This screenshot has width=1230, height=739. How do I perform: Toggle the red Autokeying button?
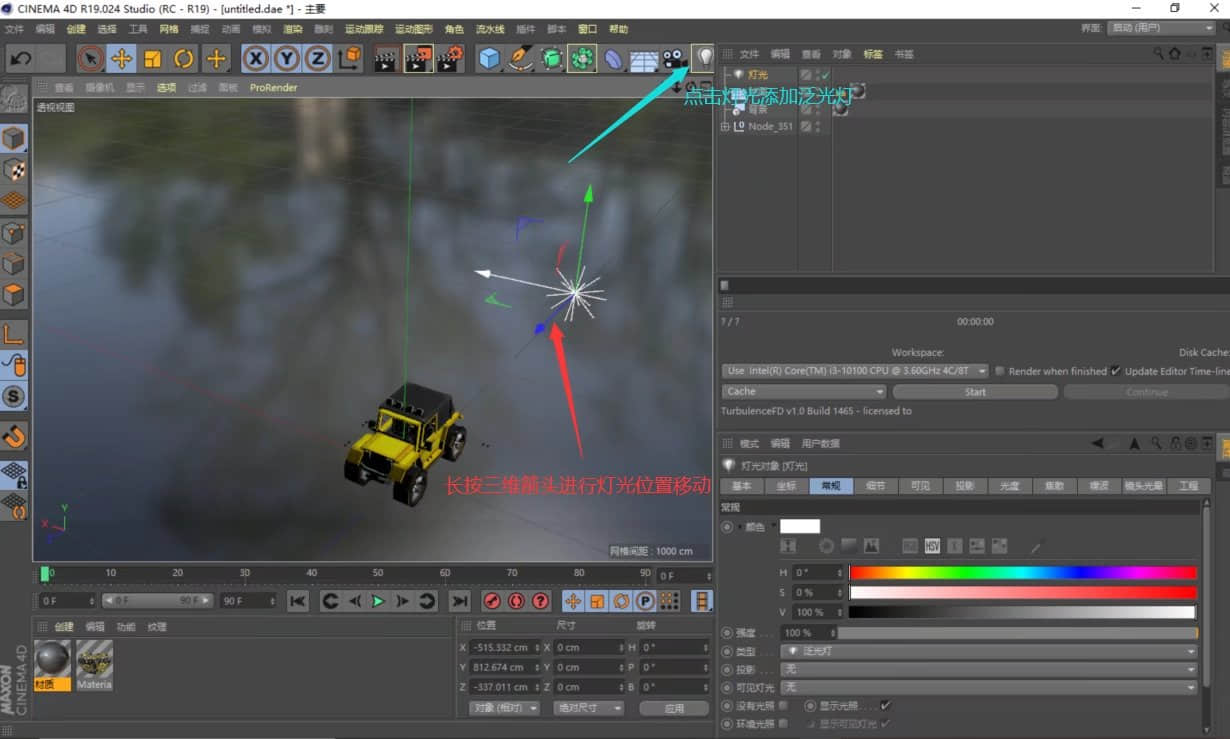(x=516, y=601)
